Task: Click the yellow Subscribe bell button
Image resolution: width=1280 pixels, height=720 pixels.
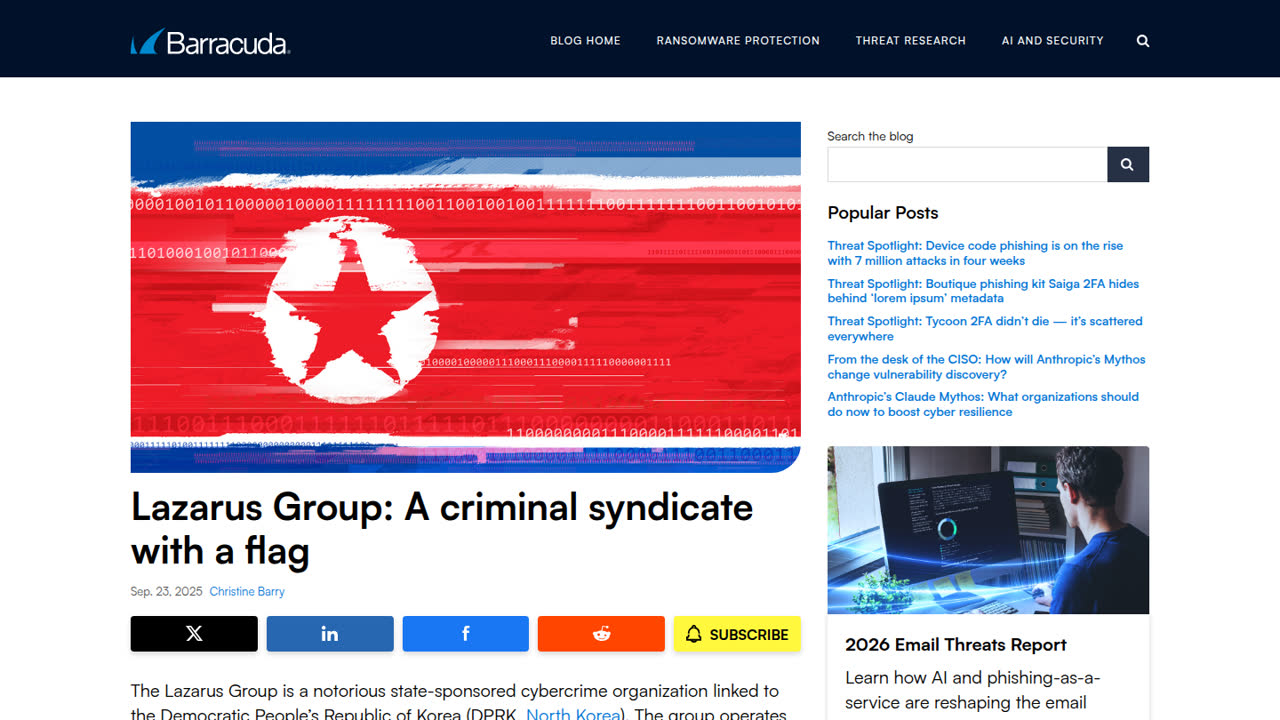Action: point(737,634)
